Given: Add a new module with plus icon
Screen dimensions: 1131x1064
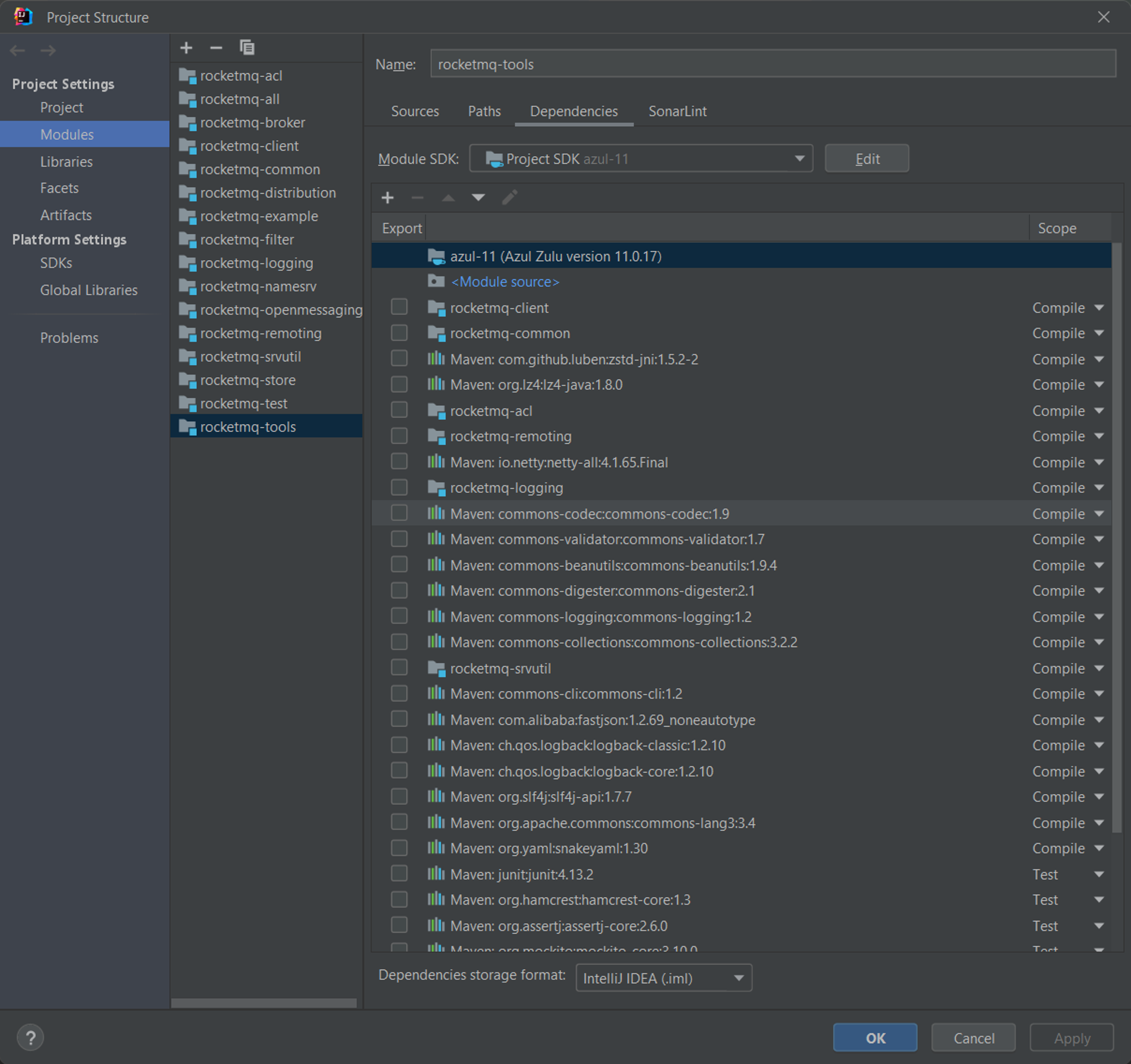Looking at the screenshot, I should pyautogui.click(x=186, y=48).
